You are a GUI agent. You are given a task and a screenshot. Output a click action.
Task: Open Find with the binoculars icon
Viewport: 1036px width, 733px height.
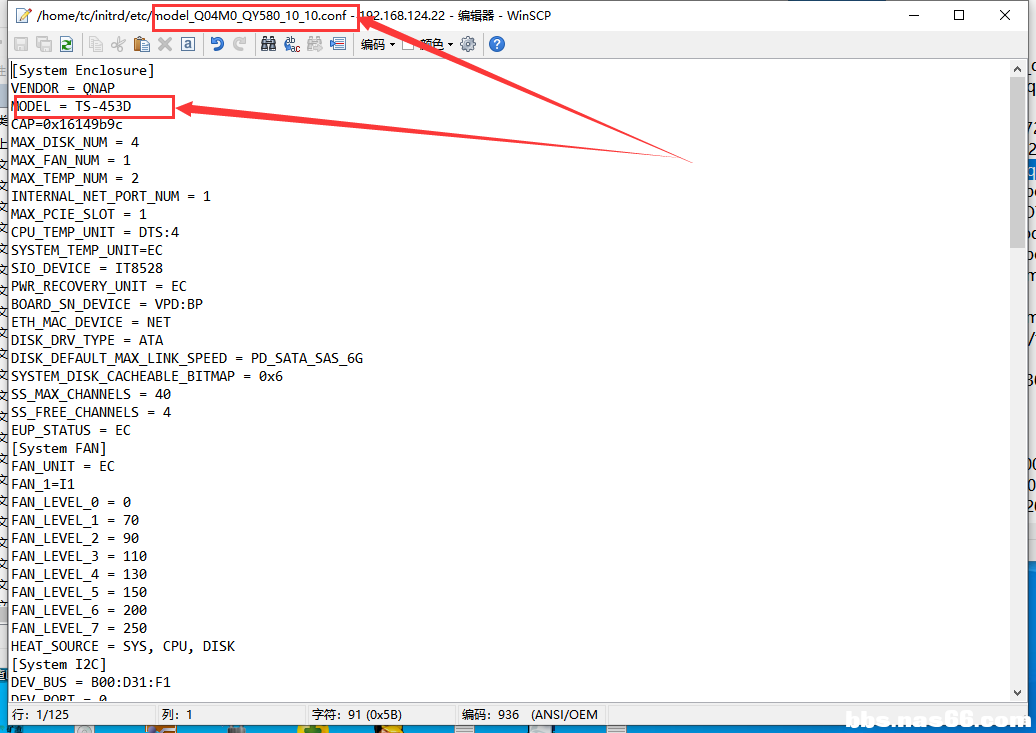pos(268,44)
